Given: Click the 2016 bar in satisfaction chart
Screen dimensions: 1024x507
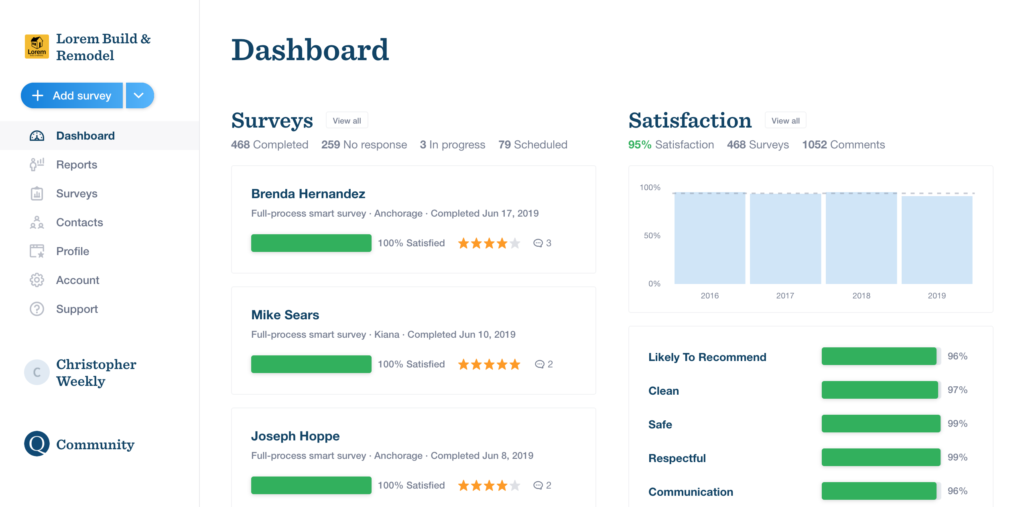Looking at the screenshot, I should point(710,238).
